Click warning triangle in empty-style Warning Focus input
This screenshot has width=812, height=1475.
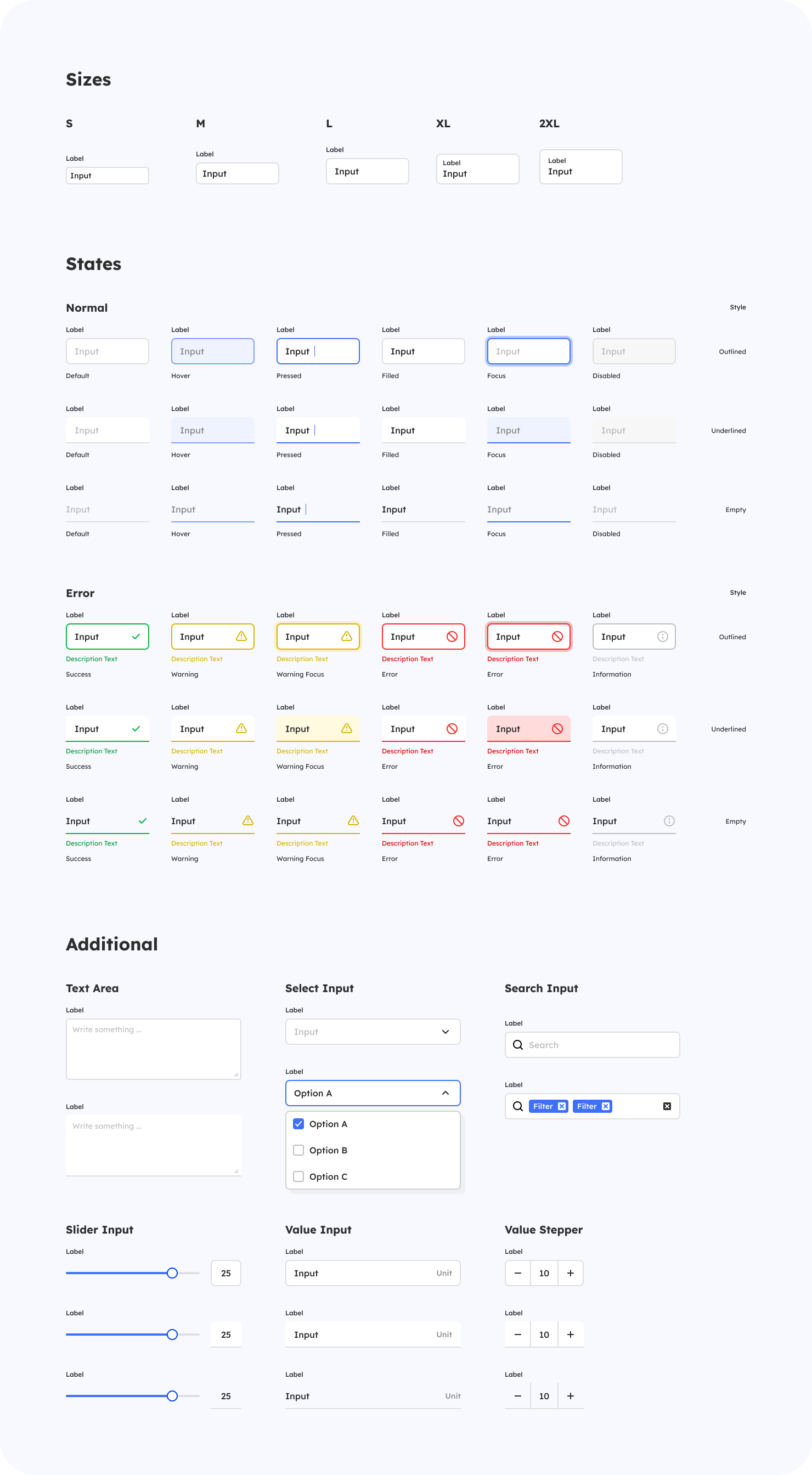[x=353, y=820]
